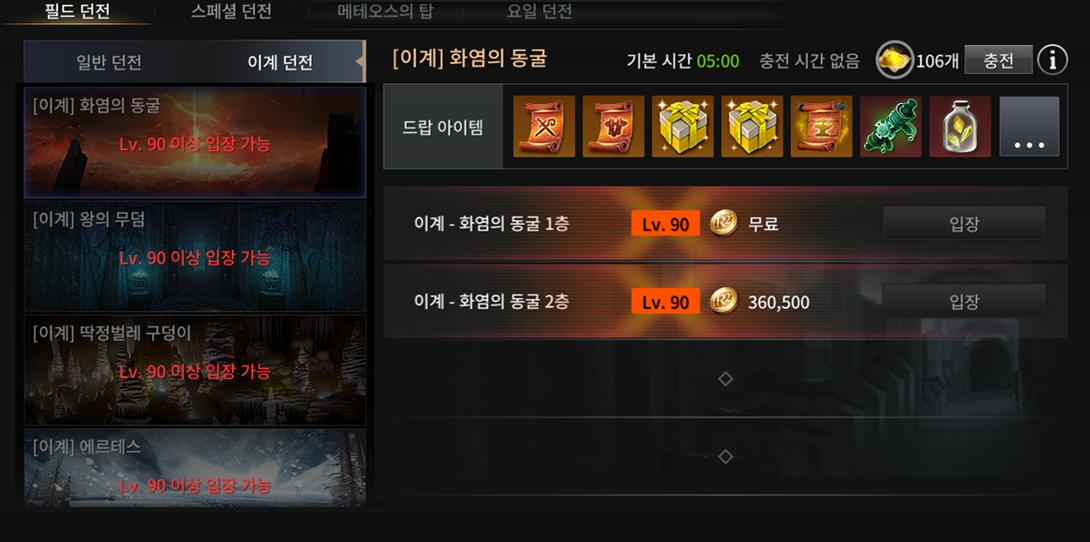
Task: Open the info icon next to 충전
Action: click(1052, 60)
